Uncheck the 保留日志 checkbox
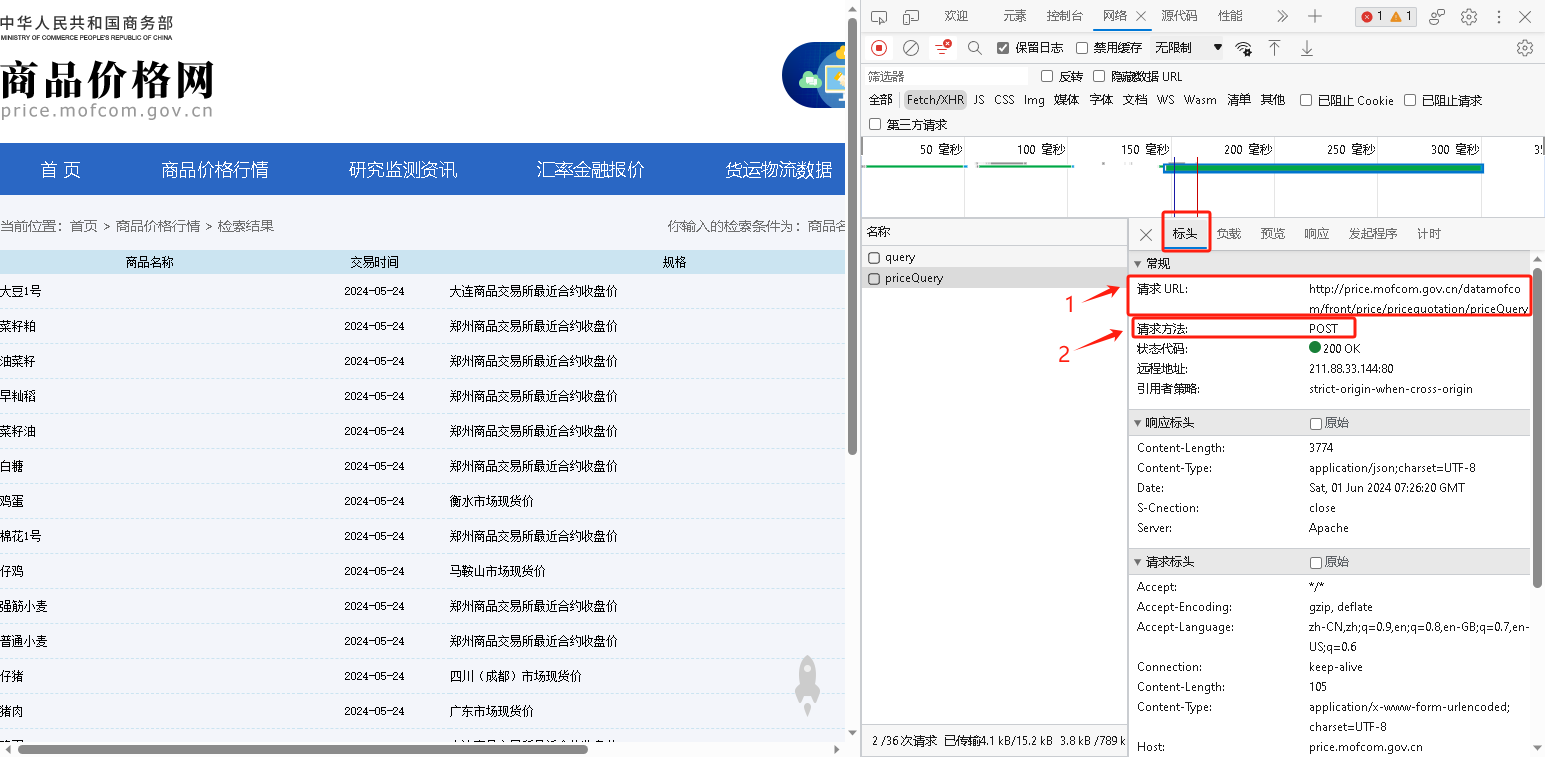 [x=1001, y=47]
